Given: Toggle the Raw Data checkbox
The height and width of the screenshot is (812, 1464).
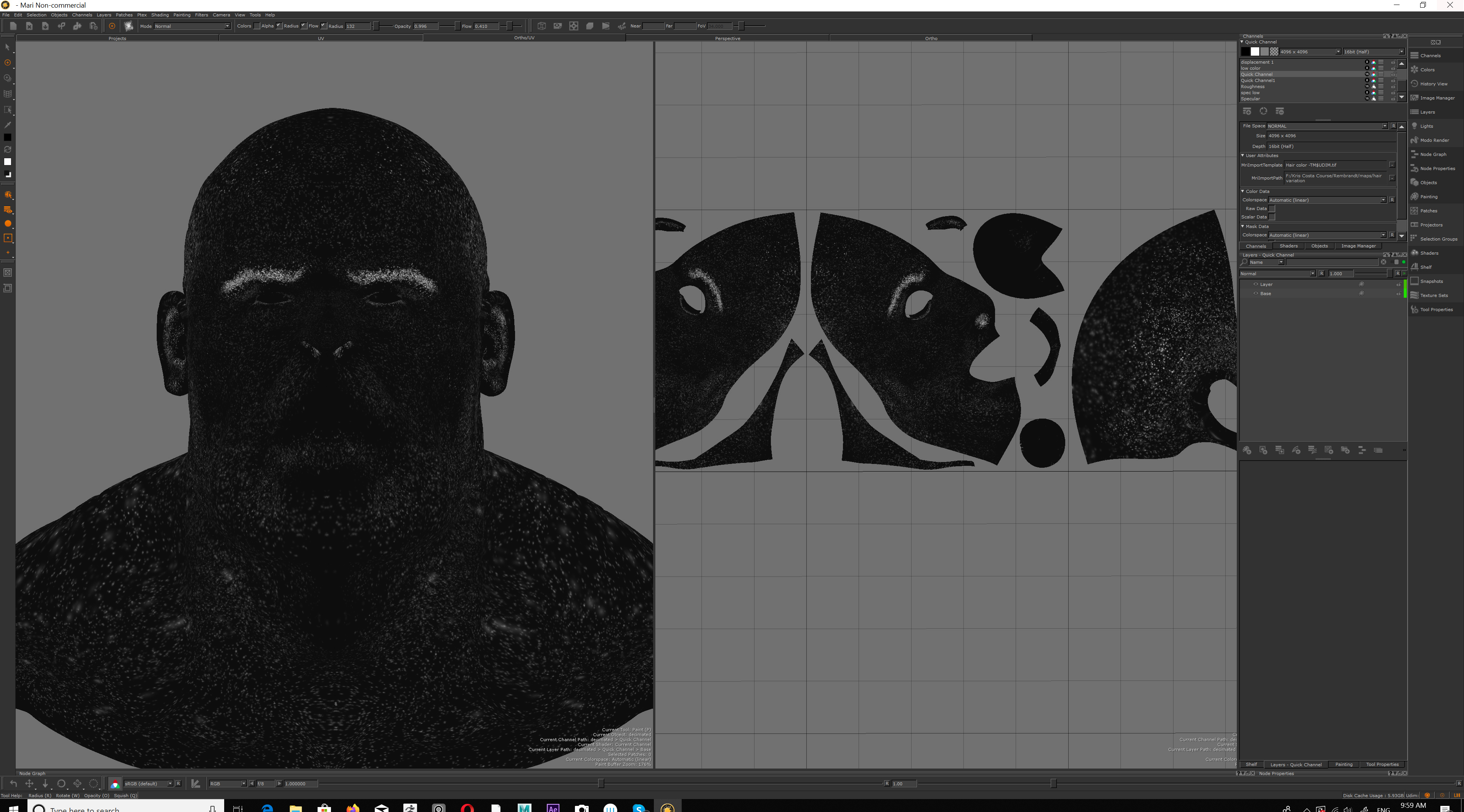Looking at the screenshot, I should pyautogui.click(x=1273, y=209).
